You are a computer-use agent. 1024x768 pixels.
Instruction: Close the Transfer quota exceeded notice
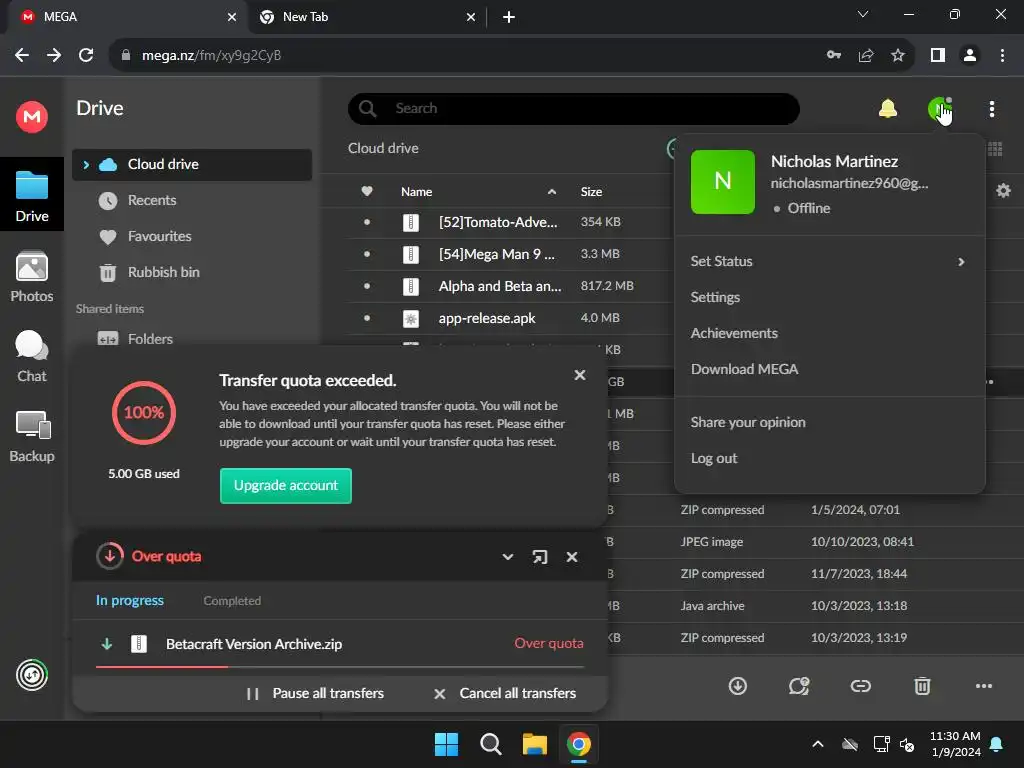pyautogui.click(x=579, y=375)
